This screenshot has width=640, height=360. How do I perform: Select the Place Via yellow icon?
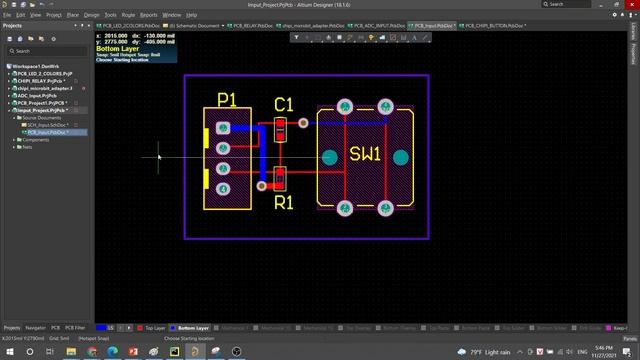(371, 38)
